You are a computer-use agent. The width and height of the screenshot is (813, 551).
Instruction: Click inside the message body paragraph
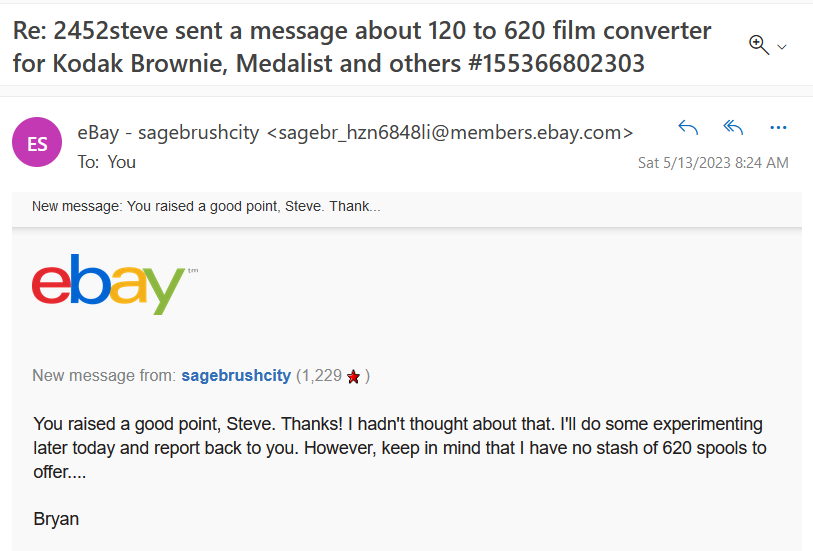pyautogui.click(x=400, y=448)
